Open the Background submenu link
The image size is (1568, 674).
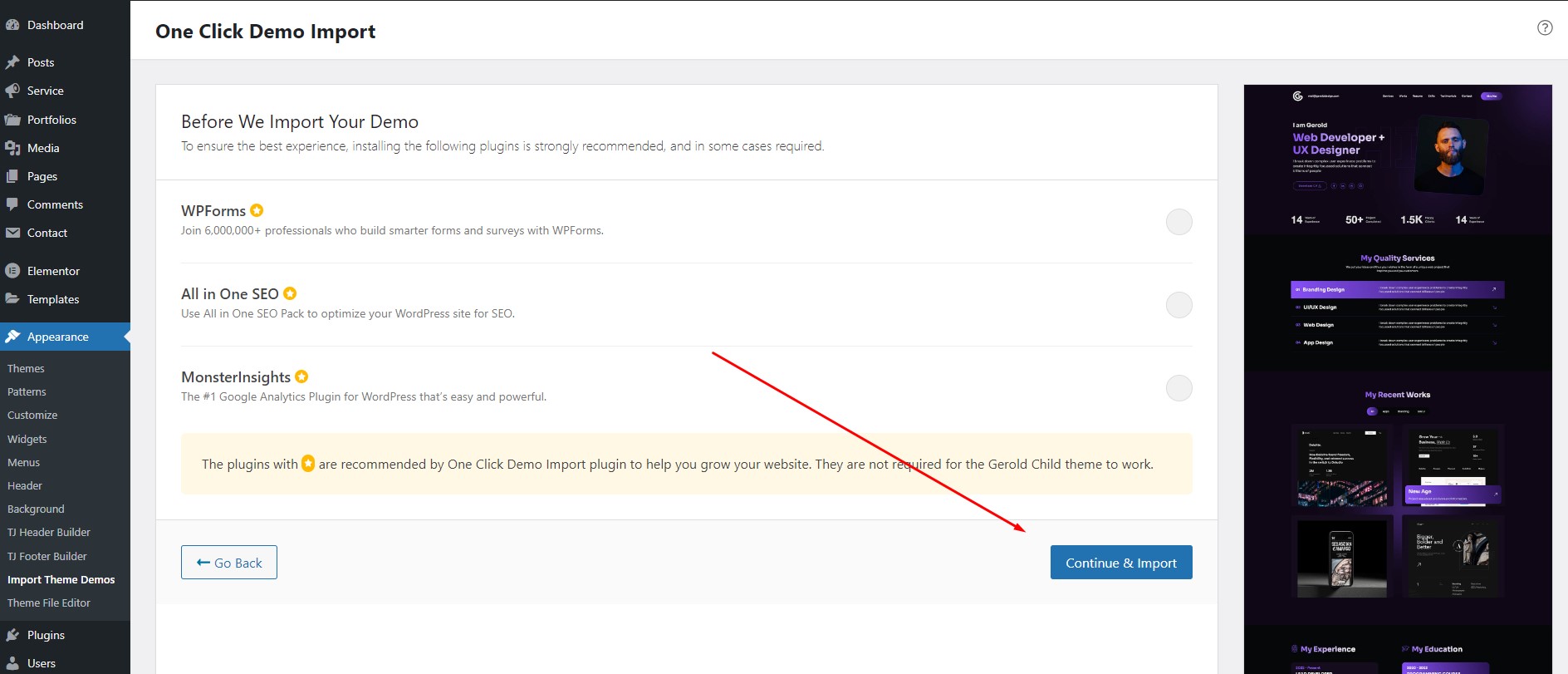click(36, 509)
